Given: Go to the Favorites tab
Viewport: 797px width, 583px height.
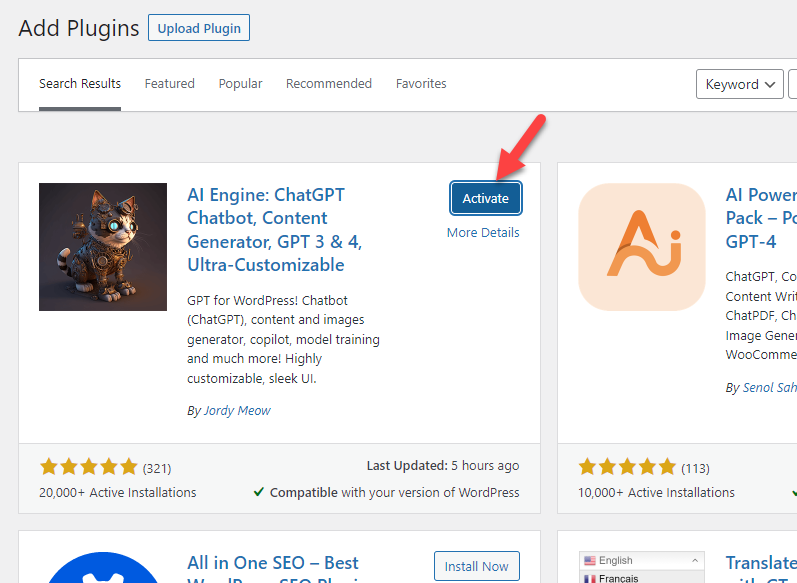Looking at the screenshot, I should pos(421,83).
